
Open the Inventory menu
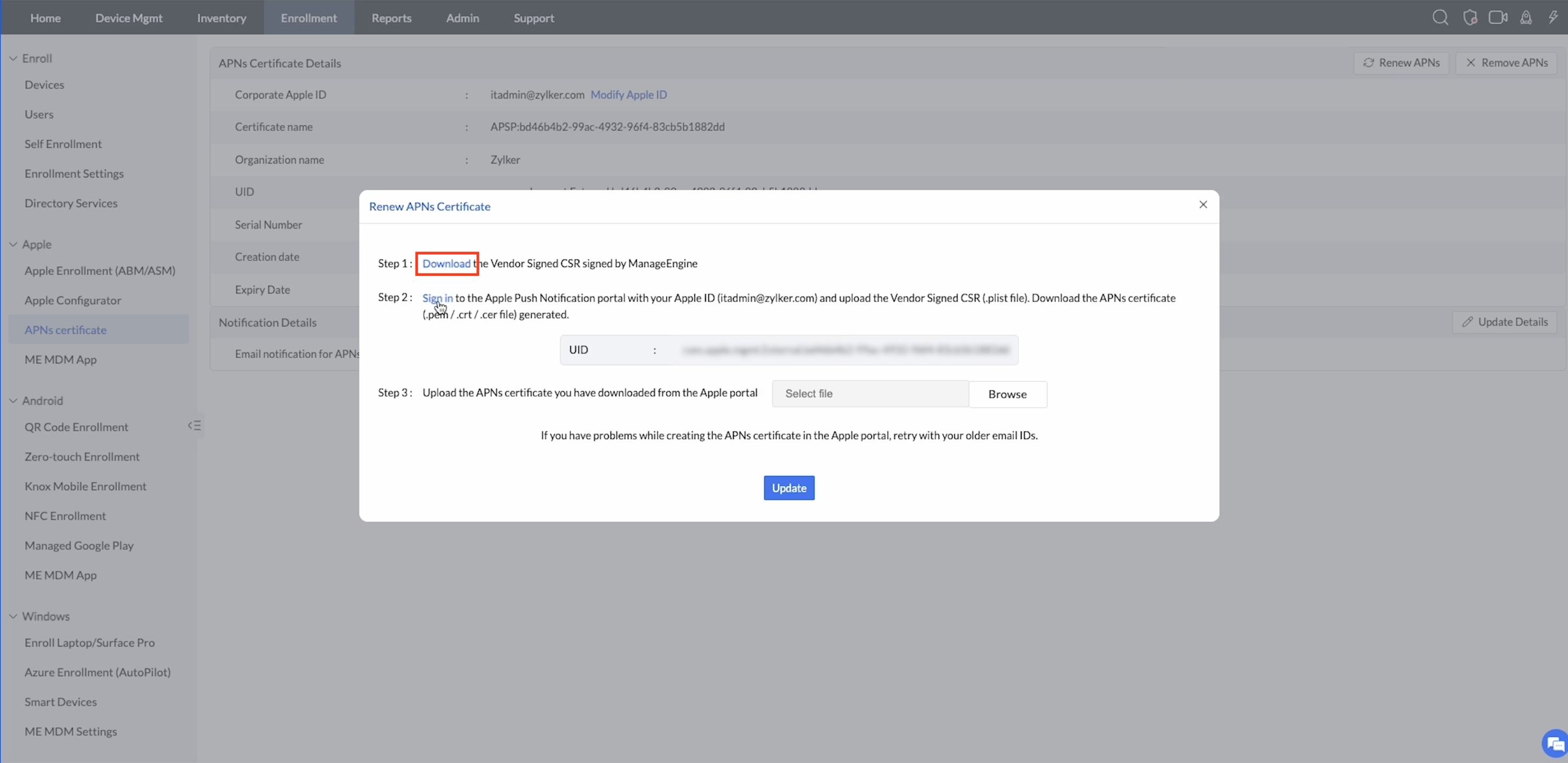[222, 18]
